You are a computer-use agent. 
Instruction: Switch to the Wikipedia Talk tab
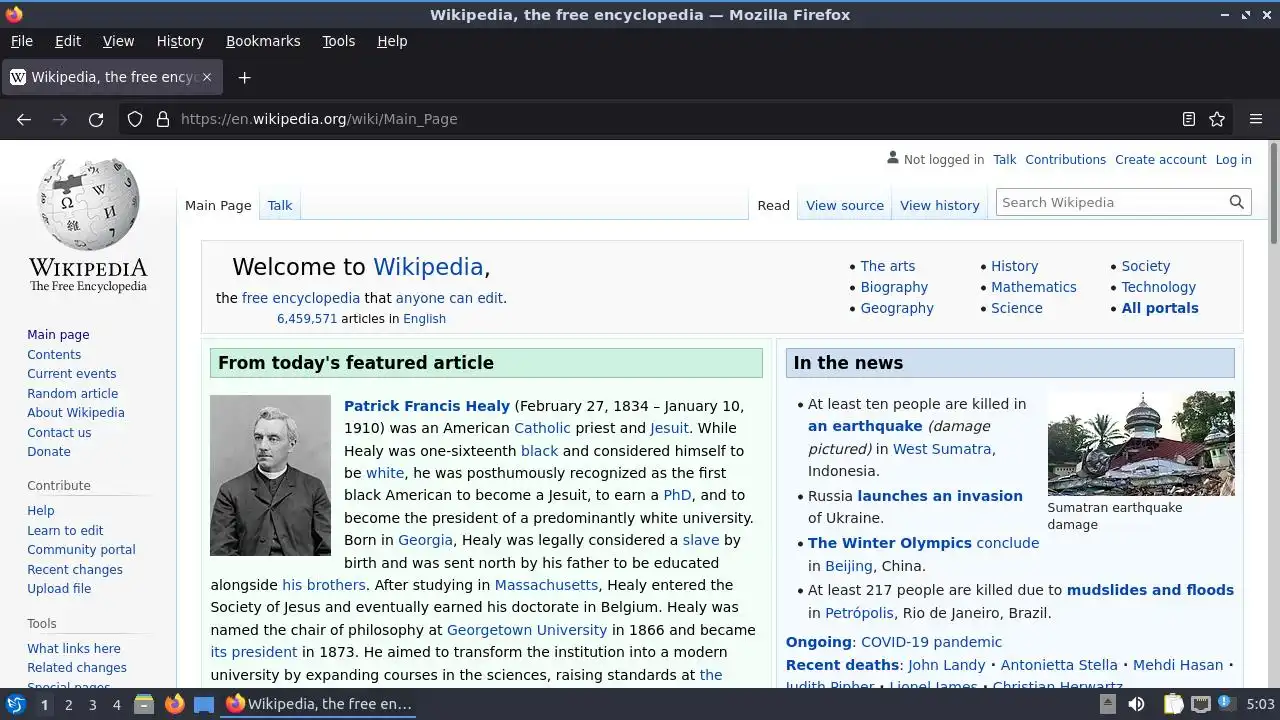(x=280, y=205)
